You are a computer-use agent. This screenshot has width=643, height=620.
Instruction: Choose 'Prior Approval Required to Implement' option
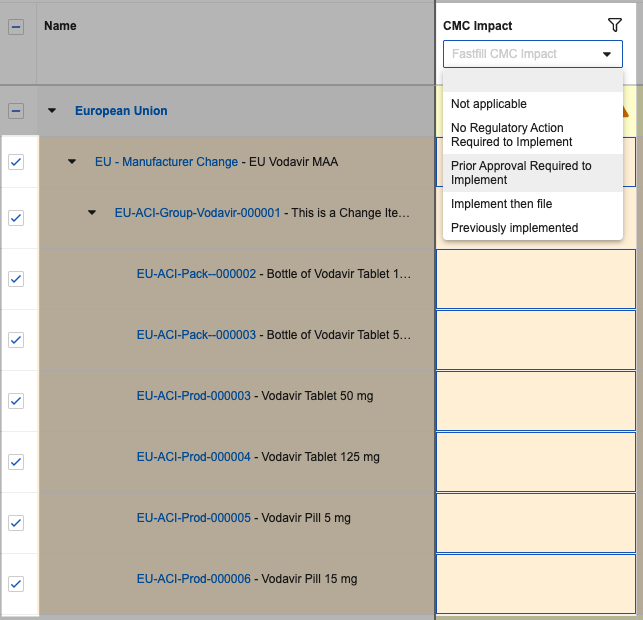(521, 173)
